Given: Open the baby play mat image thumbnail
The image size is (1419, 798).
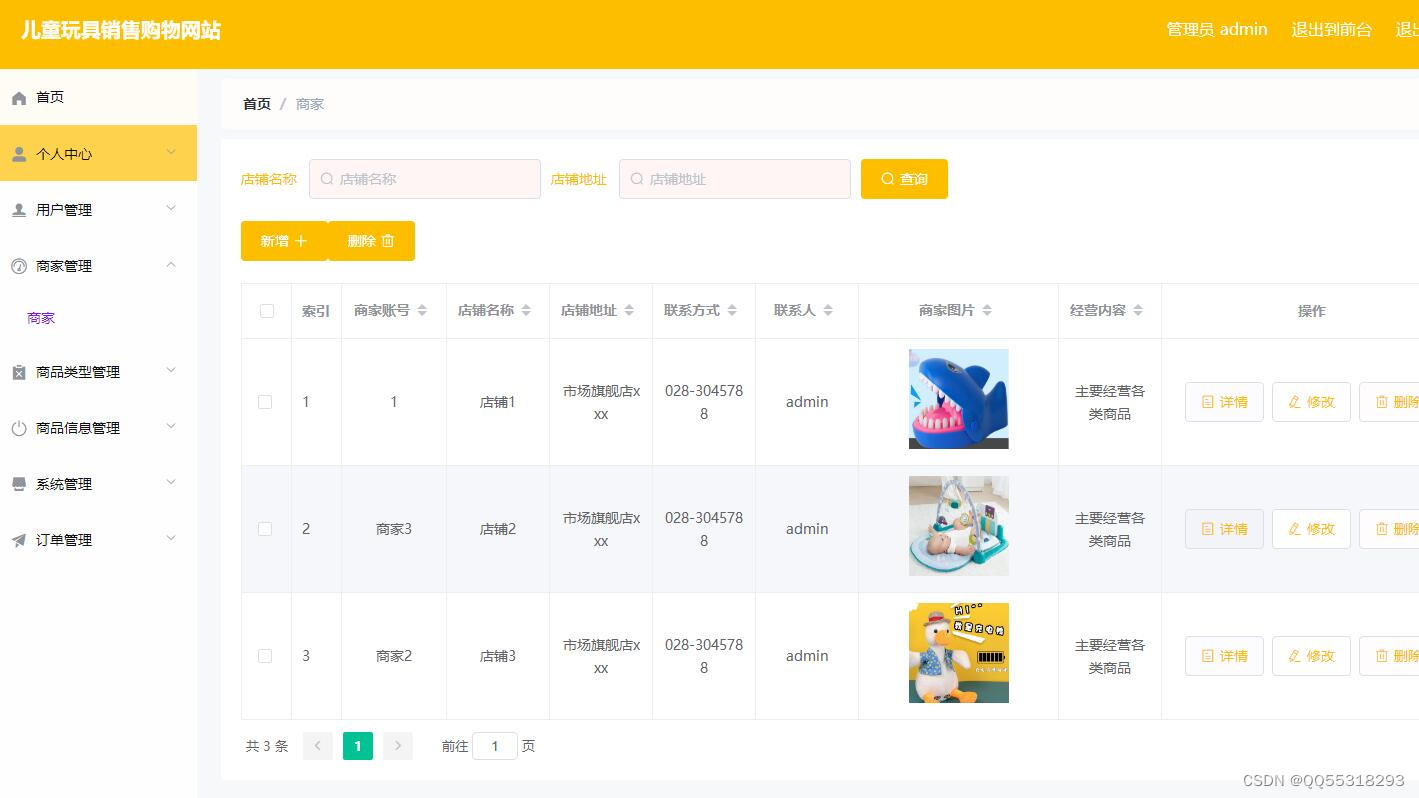Looking at the screenshot, I should tap(958, 526).
